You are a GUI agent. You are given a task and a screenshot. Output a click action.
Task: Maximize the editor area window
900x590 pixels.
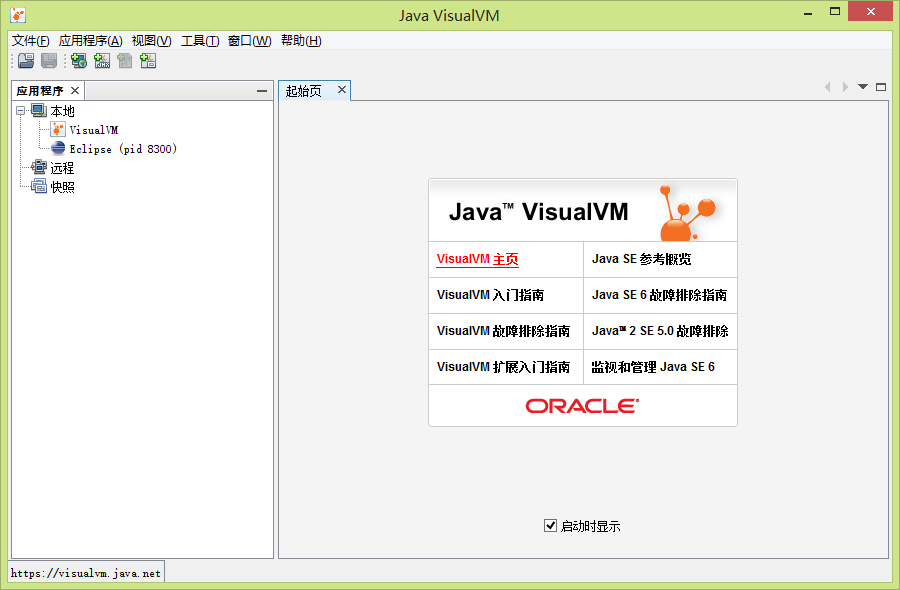pos(881,87)
